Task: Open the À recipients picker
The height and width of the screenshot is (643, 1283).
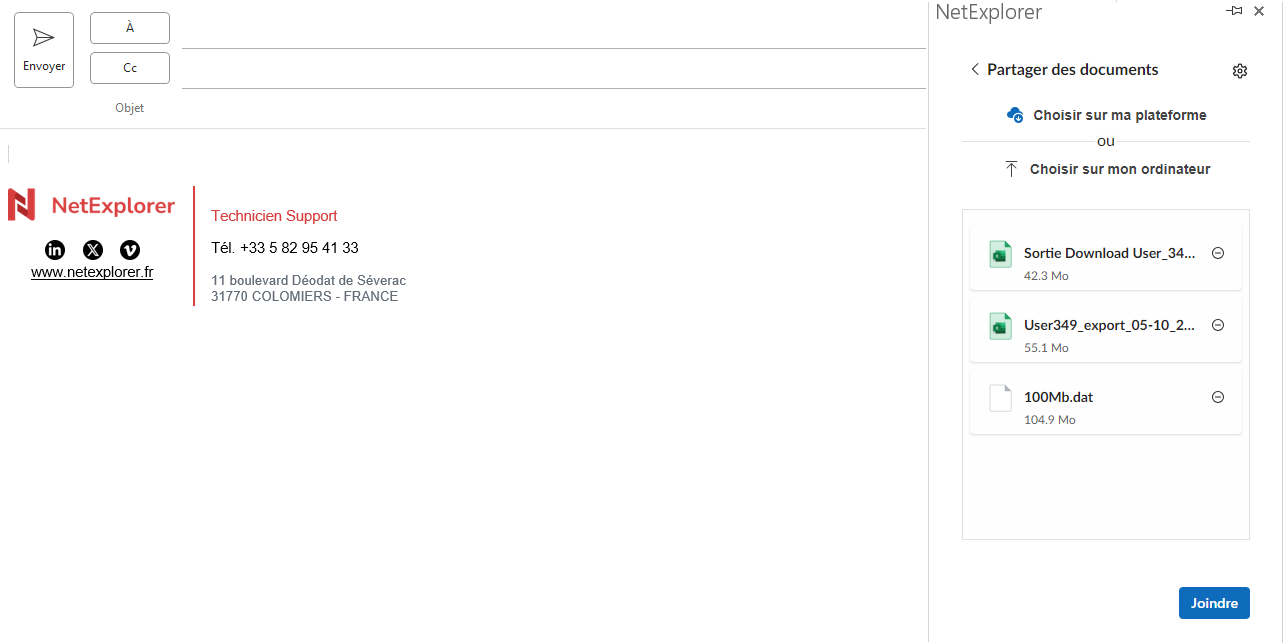Action: coord(130,28)
